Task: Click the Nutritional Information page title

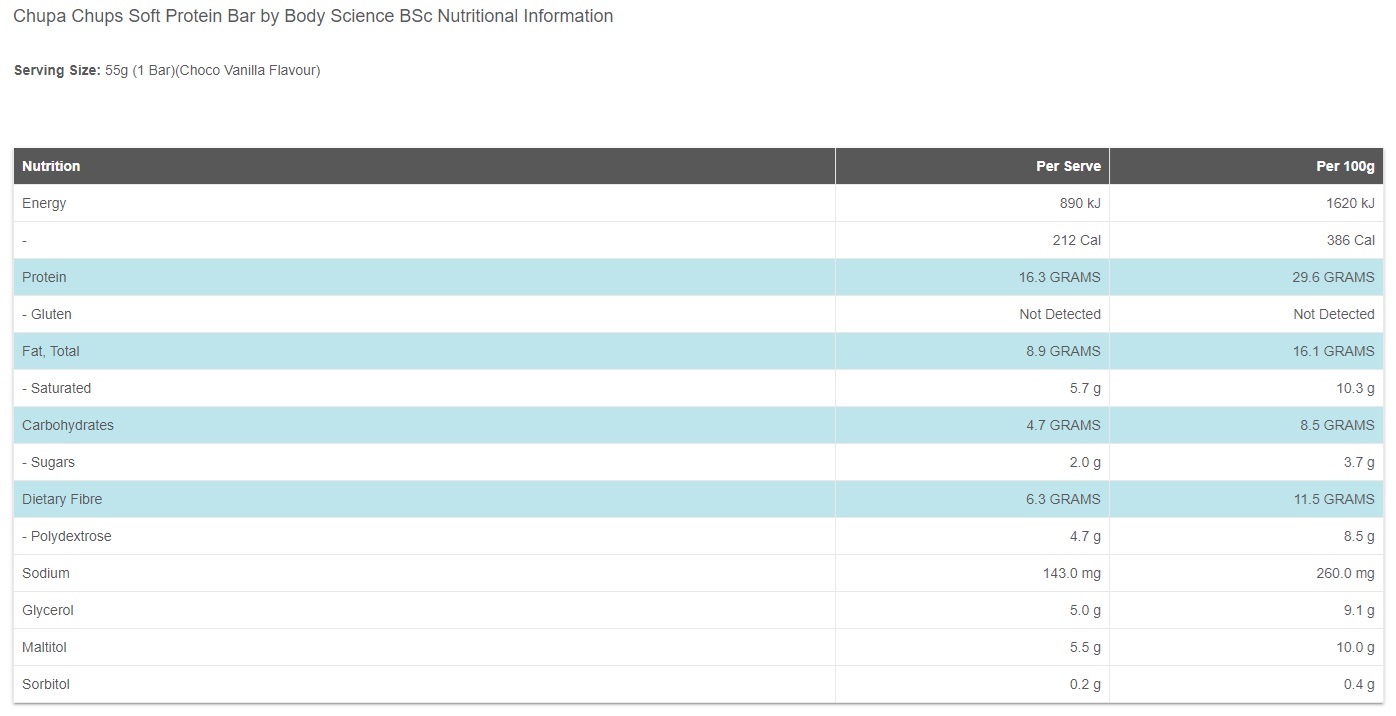Action: (x=313, y=16)
